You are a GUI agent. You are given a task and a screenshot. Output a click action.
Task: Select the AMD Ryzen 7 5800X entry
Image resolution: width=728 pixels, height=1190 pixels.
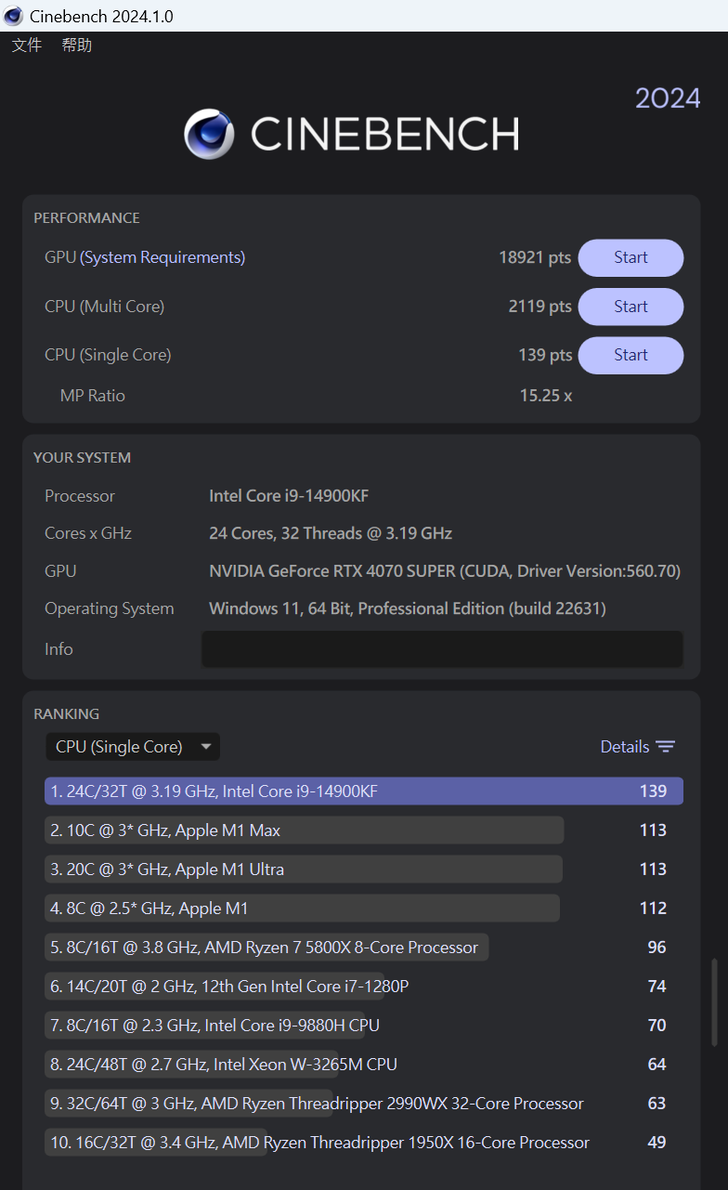(x=266, y=947)
